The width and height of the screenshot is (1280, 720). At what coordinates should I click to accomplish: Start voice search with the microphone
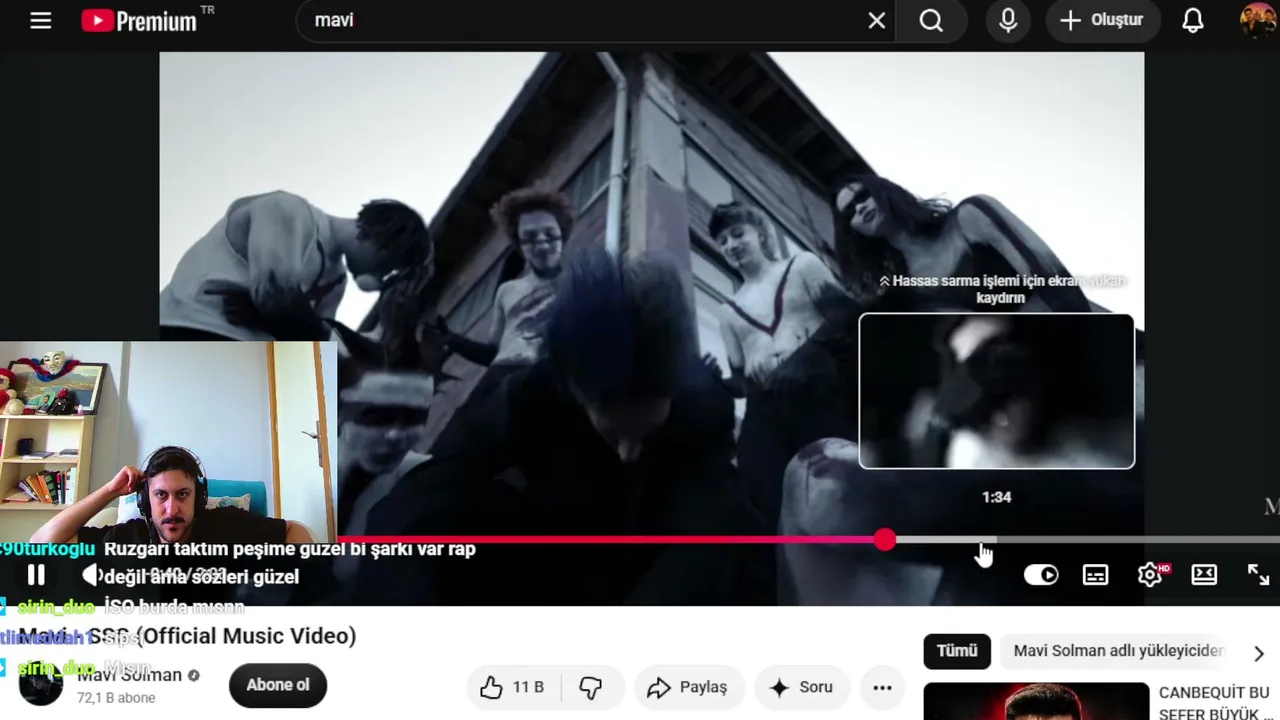[x=1008, y=21]
